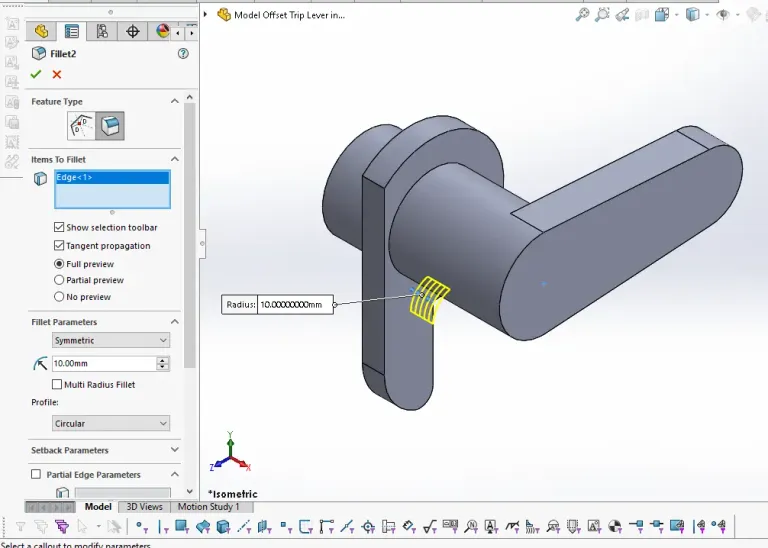This screenshot has width=768, height=548.
Task: Click the Zoom to Area icon
Action: pos(603,15)
